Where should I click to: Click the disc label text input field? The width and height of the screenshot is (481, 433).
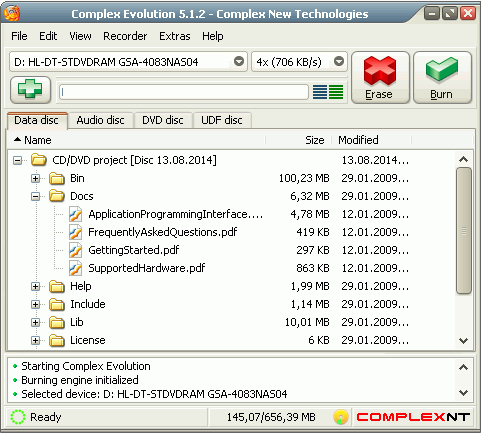184,92
